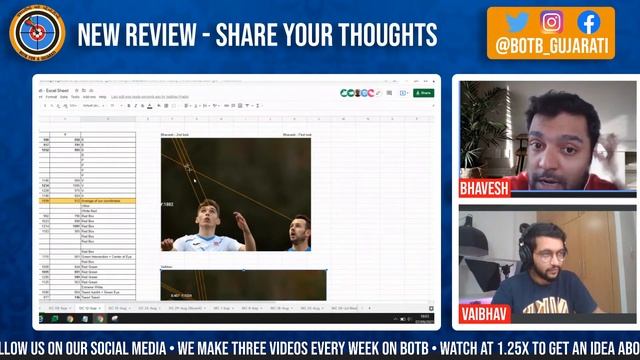
Task: Open the zoom percentage dropdown
Action: click(x=73, y=106)
